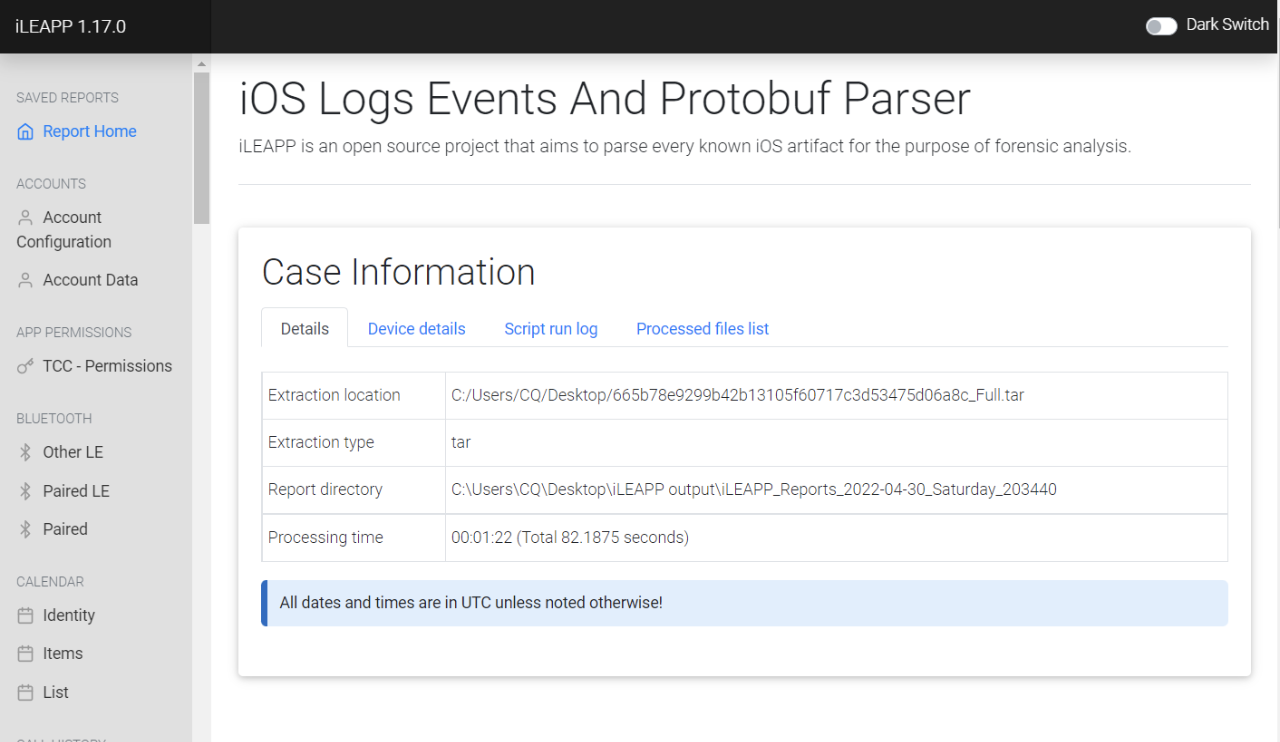Click the calendar icon beside List

pos(25,693)
